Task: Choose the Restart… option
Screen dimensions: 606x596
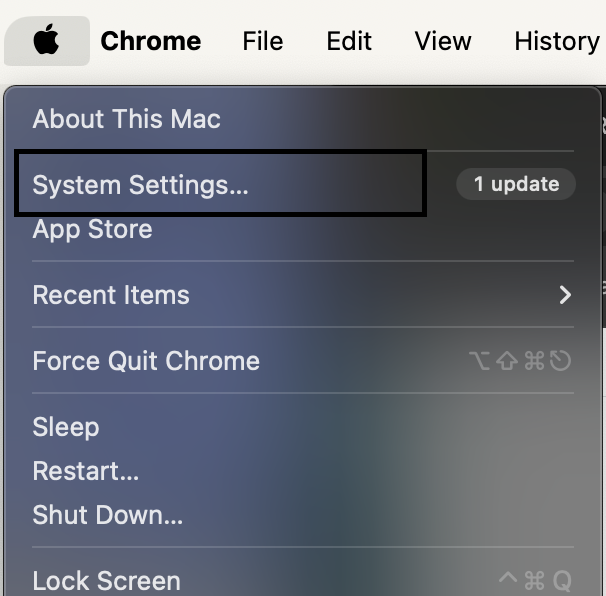Action: click(86, 471)
